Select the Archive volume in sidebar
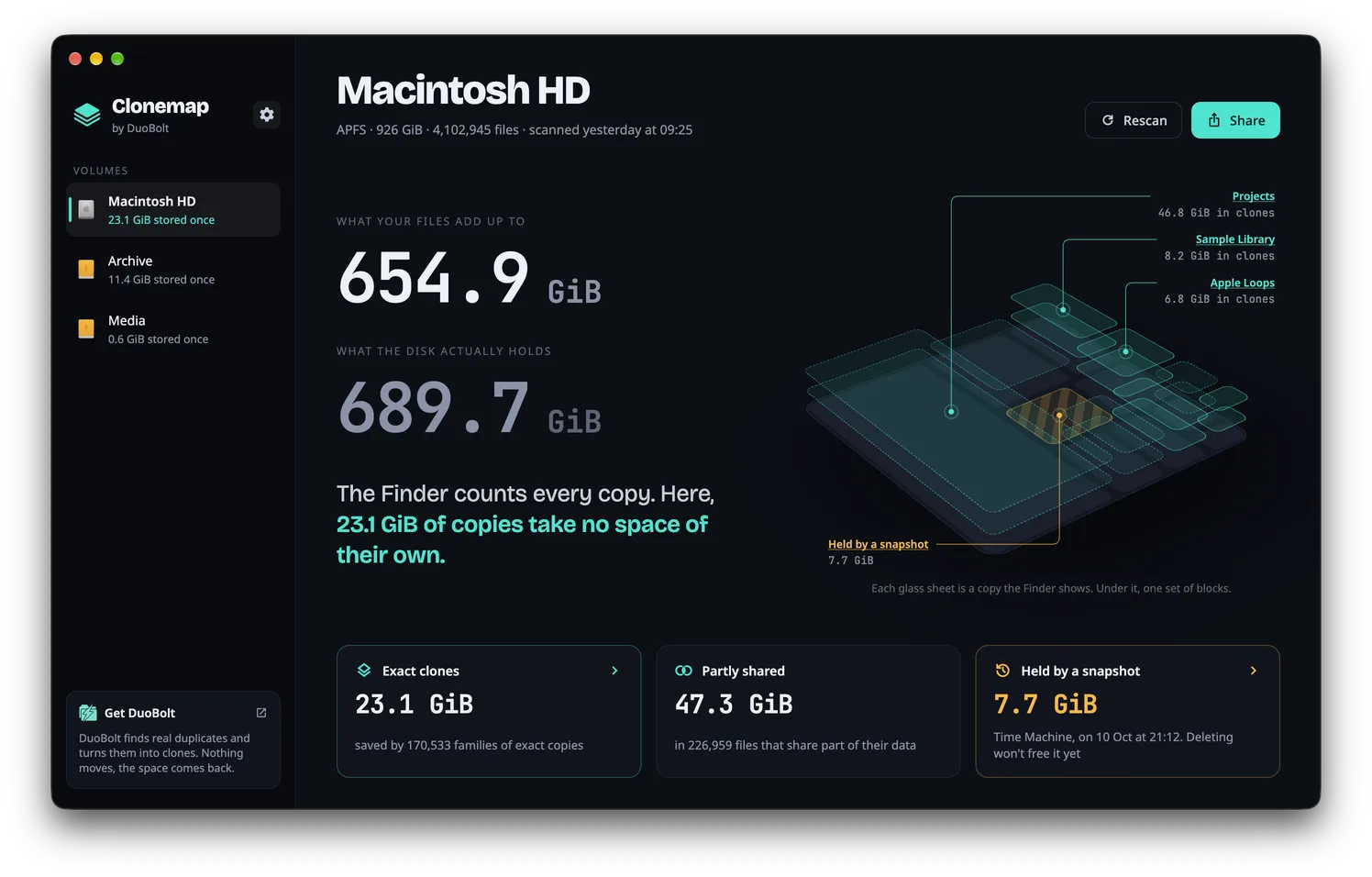 click(173, 270)
